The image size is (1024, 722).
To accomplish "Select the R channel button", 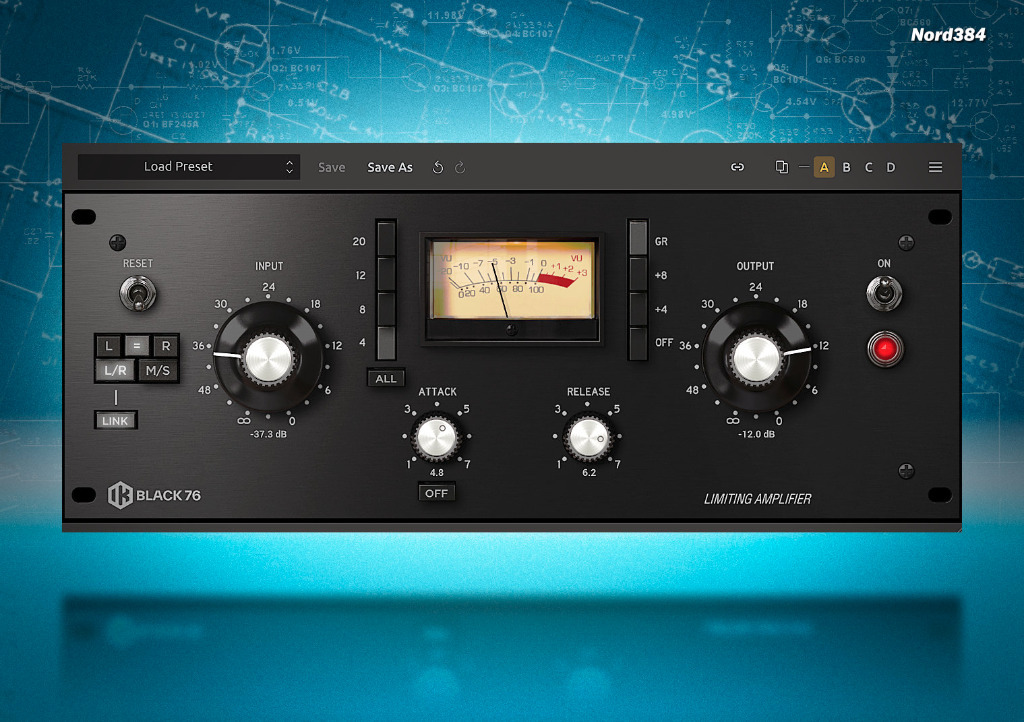I will pos(166,346).
